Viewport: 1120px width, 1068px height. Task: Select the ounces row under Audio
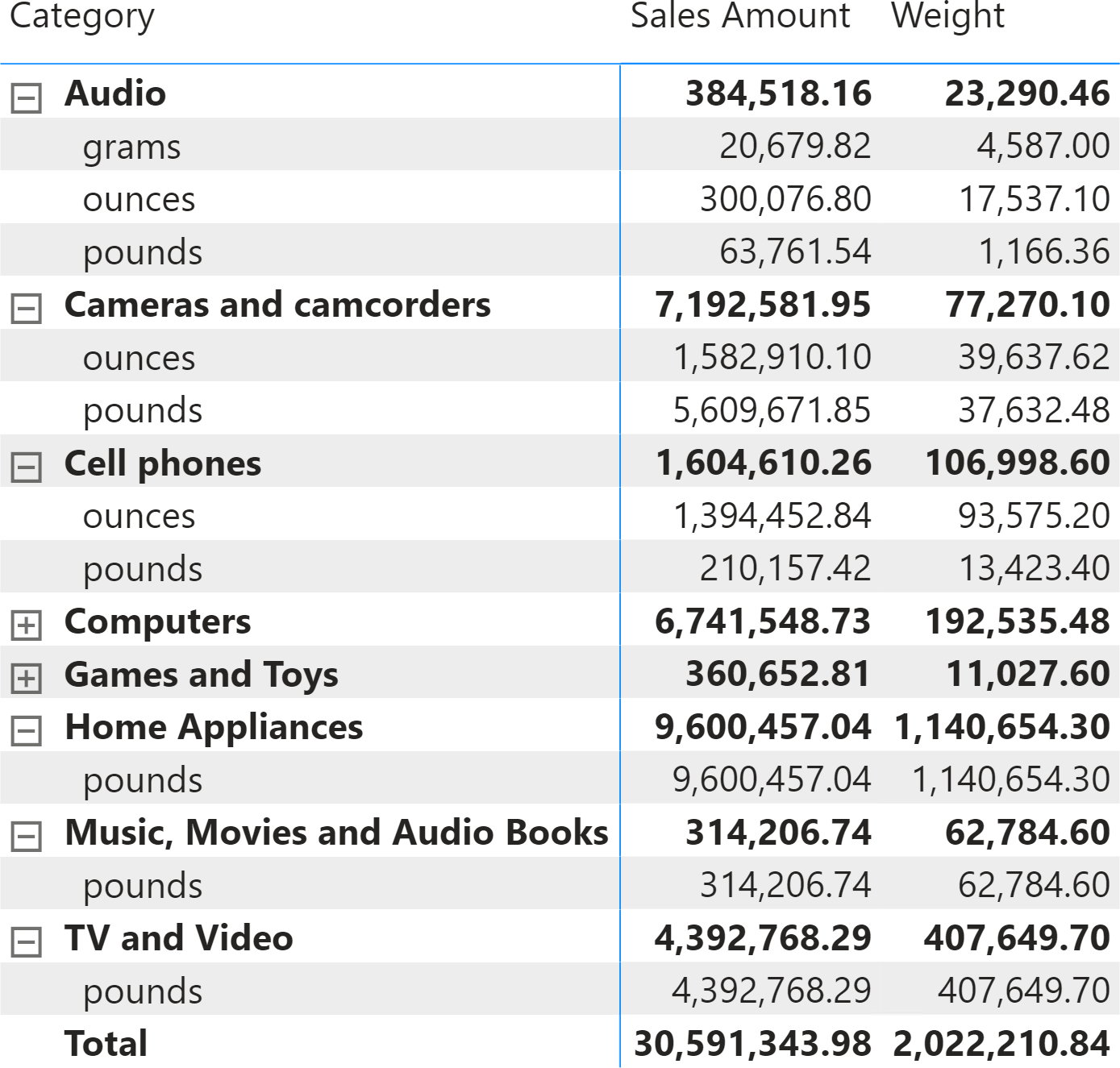click(x=560, y=197)
